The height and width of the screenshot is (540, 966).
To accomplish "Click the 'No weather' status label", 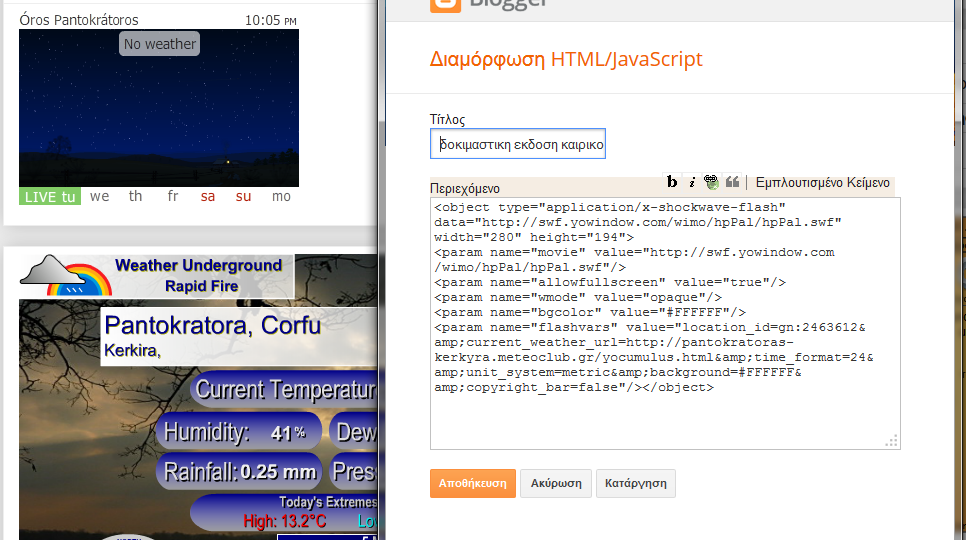I will (159, 44).
